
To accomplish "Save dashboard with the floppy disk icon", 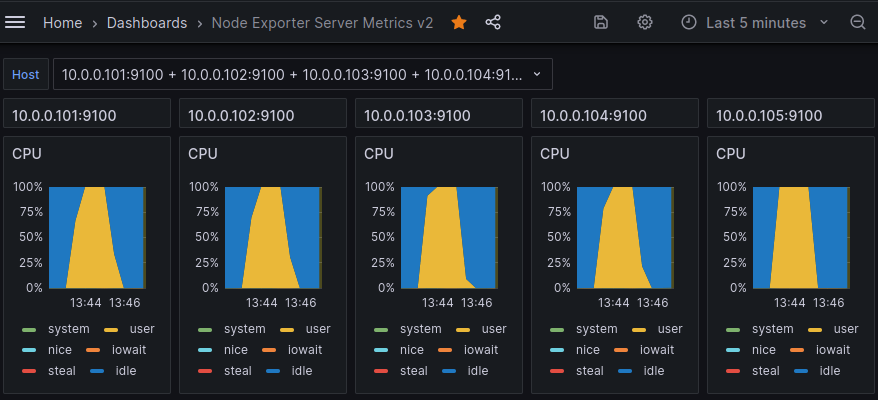I will pos(601,22).
